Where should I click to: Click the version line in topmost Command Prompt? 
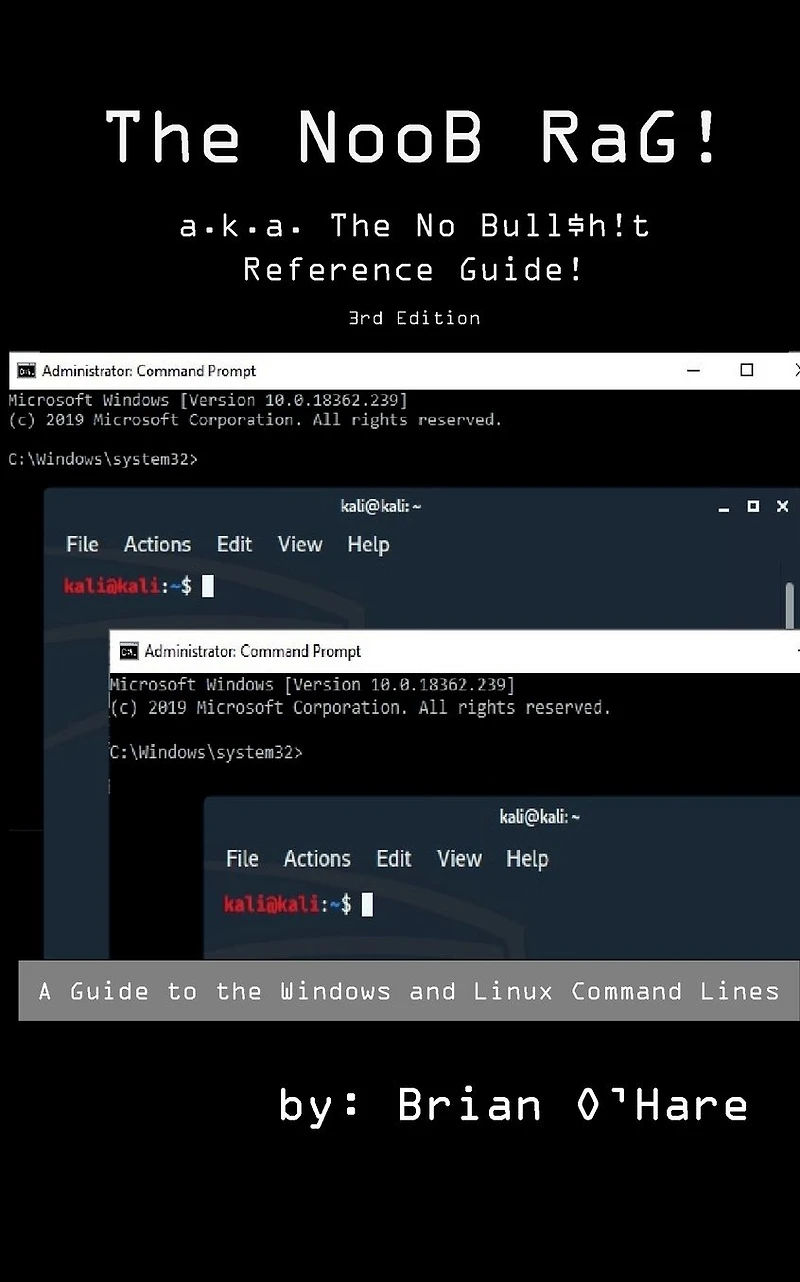208,400
